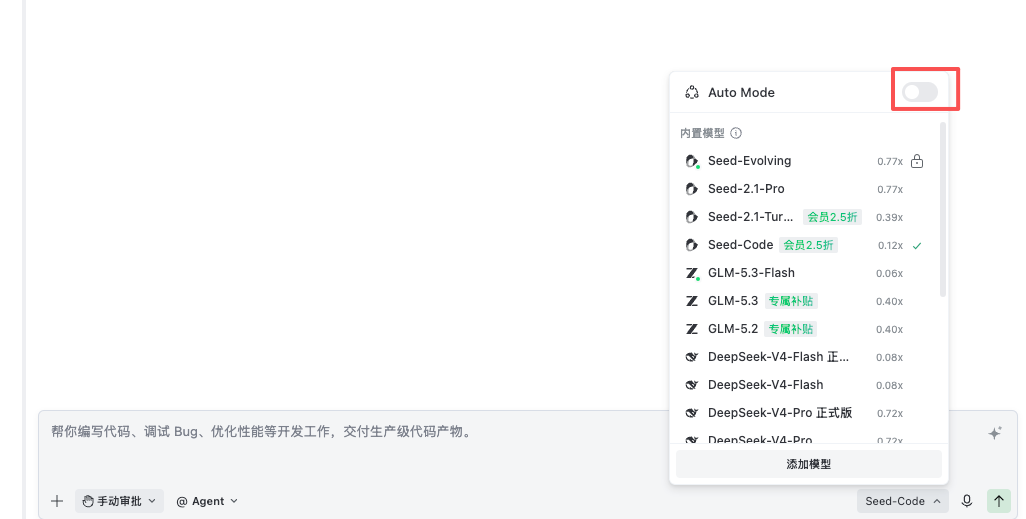The height and width of the screenshot is (519, 1026).
Task: Click the DeepSeek-V4-Flash 正... whale icon
Action: point(692,357)
